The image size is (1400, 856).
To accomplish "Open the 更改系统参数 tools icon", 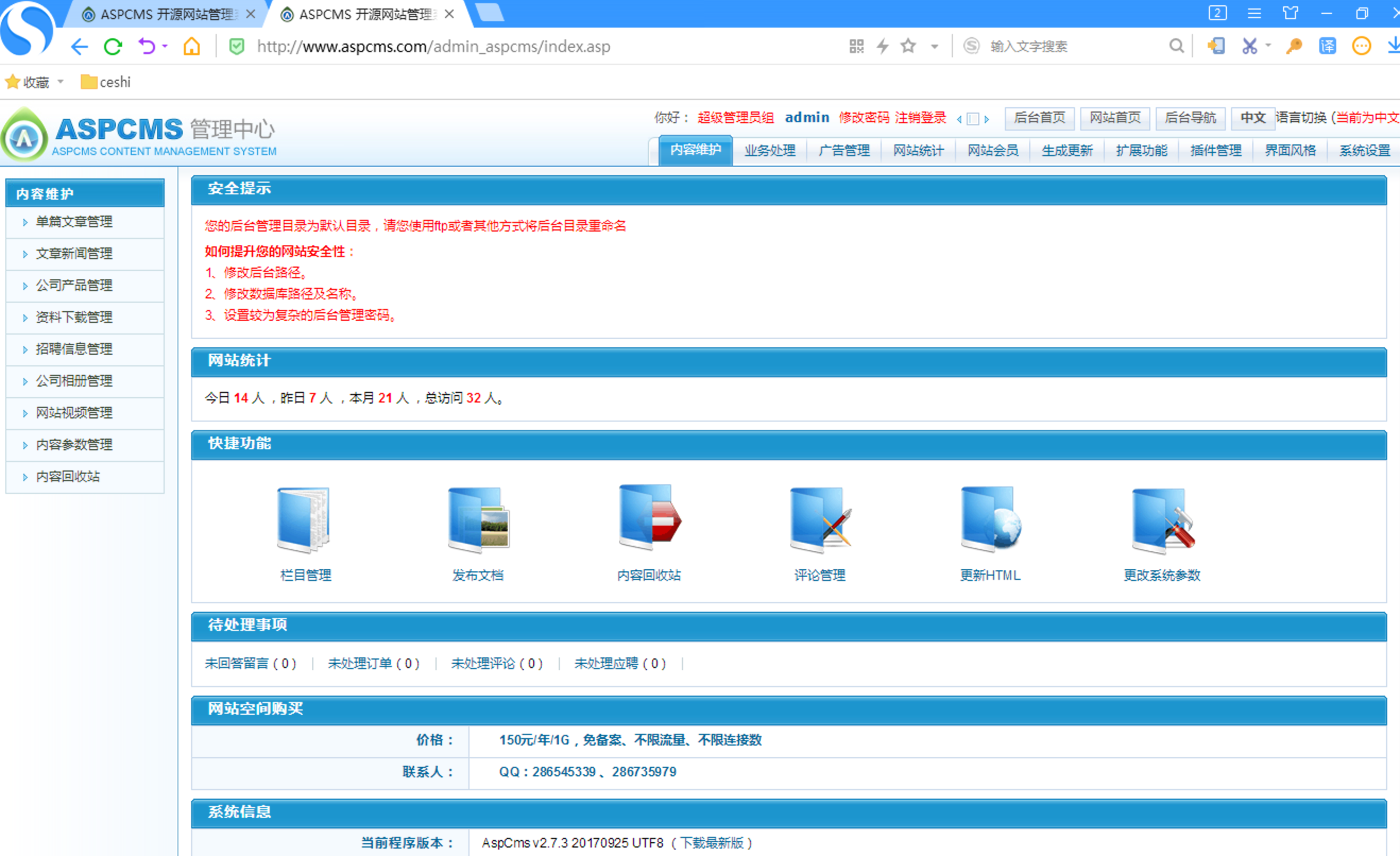I will [1163, 521].
